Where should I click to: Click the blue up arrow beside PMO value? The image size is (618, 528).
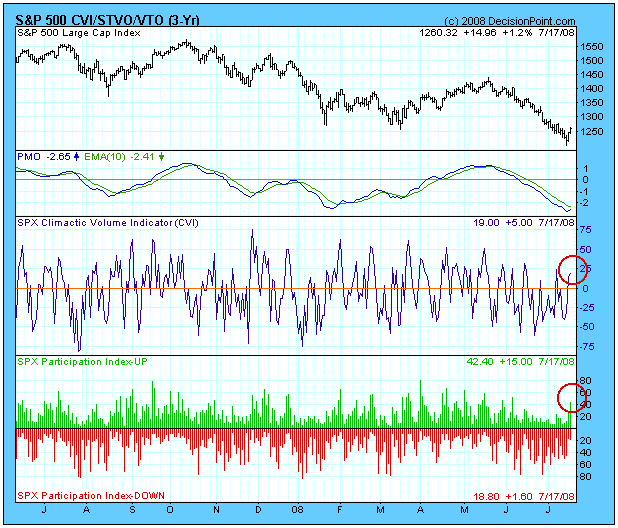(76, 157)
